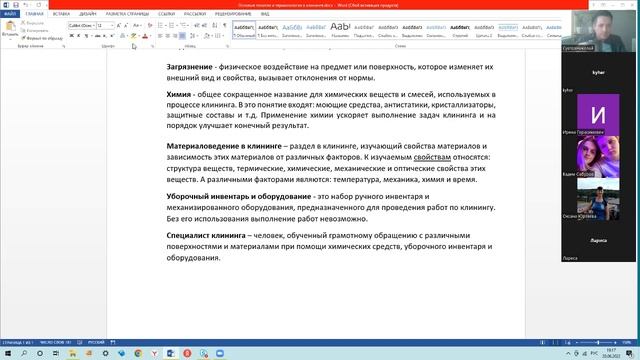Click Cut (Вырезать) in clipboard group
The image size is (640, 360).
[x=32, y=23]
